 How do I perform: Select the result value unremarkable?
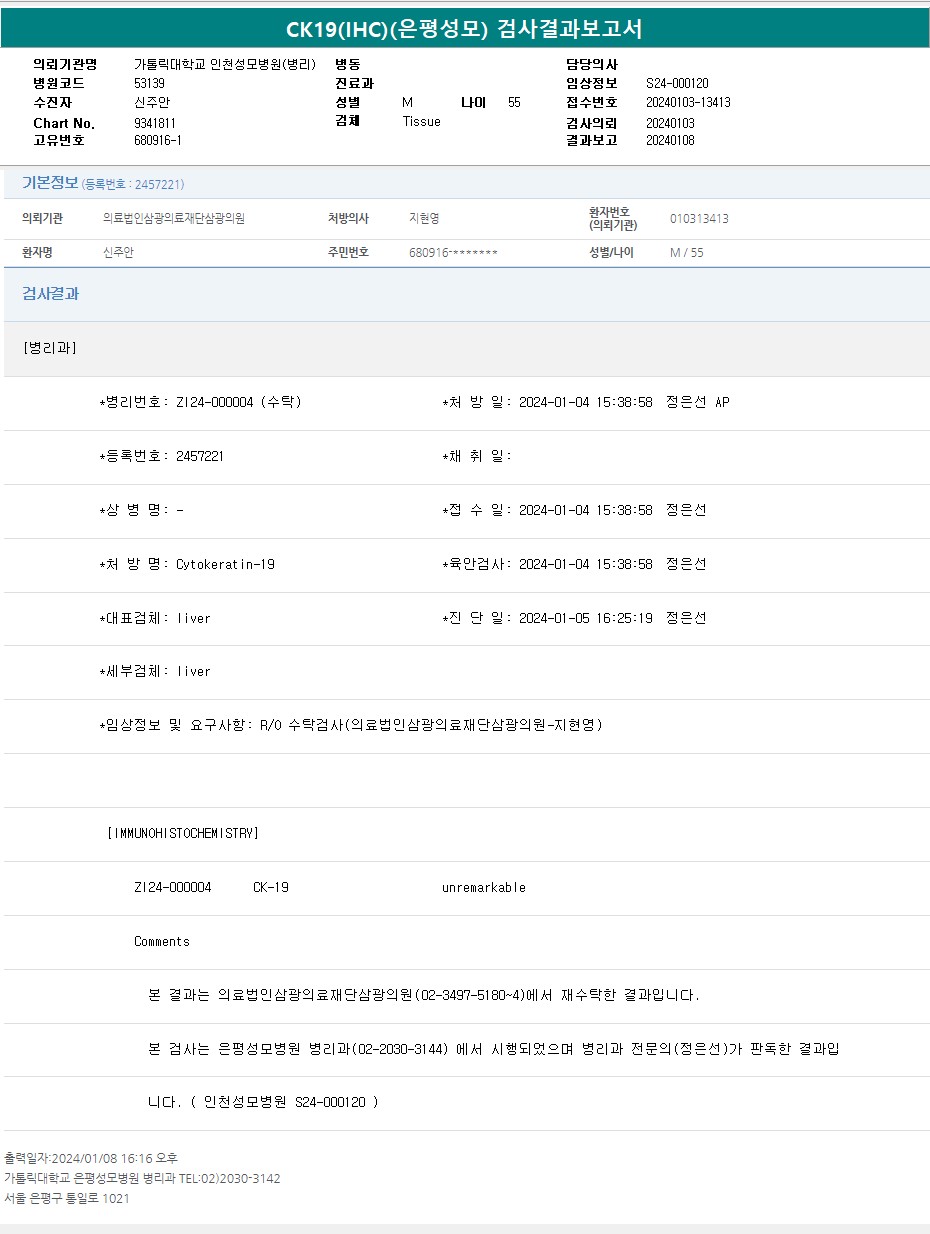484,887
